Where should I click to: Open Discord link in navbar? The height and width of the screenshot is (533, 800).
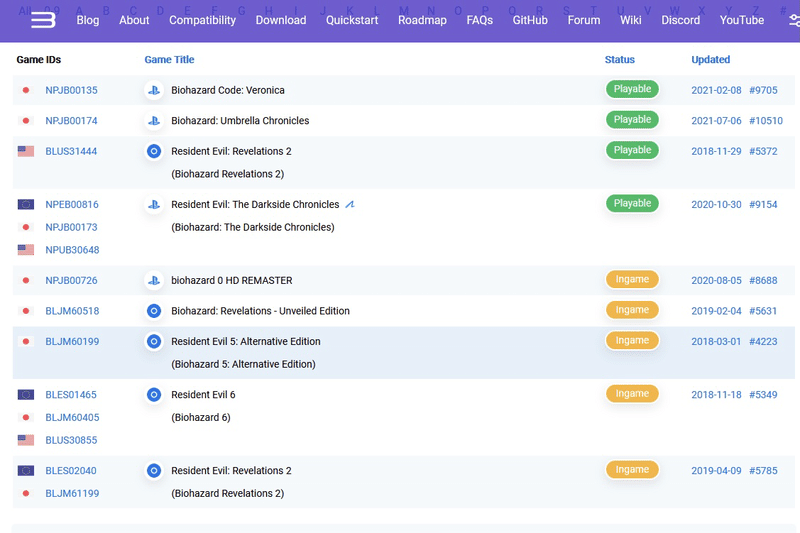click(681, 20)
